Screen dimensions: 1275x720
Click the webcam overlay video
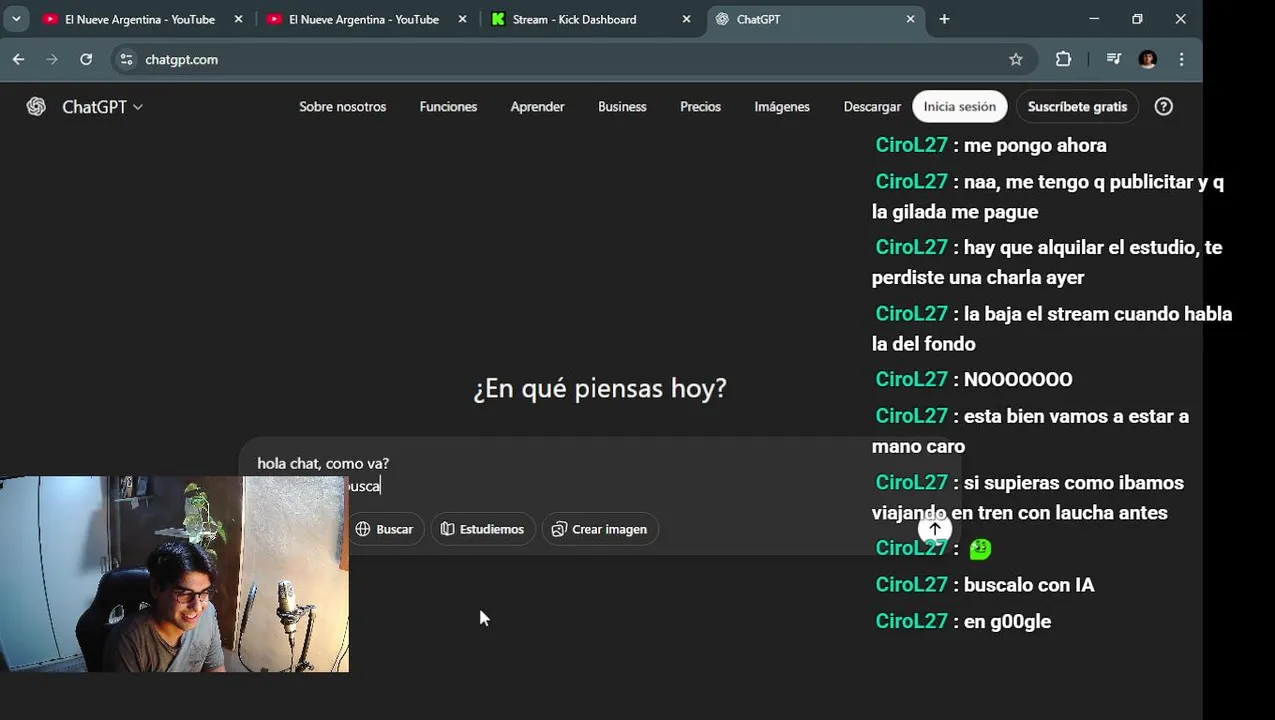(174, 574)
